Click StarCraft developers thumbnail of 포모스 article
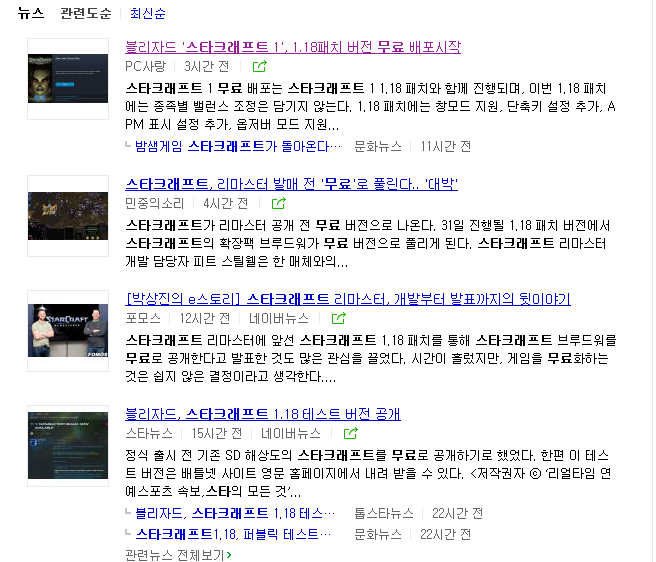656x562 pixels. [x=68, y=331]
